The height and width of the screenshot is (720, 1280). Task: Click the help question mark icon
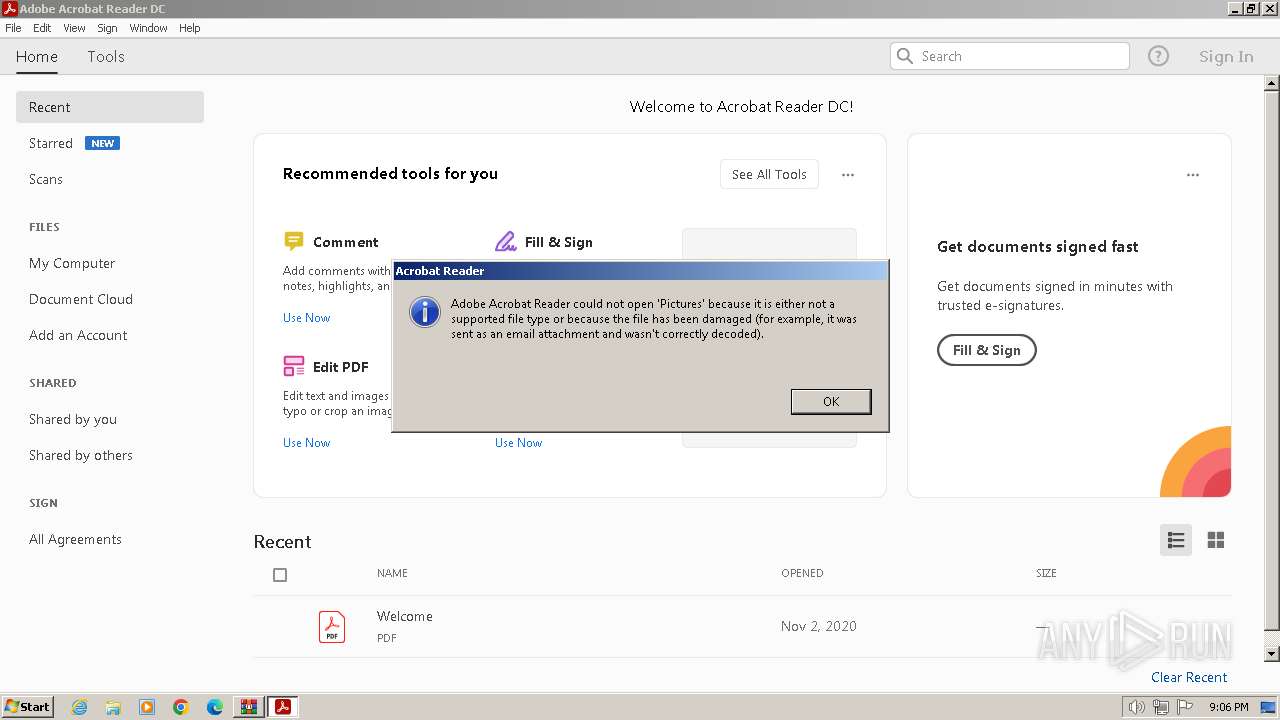[1158, 56]
